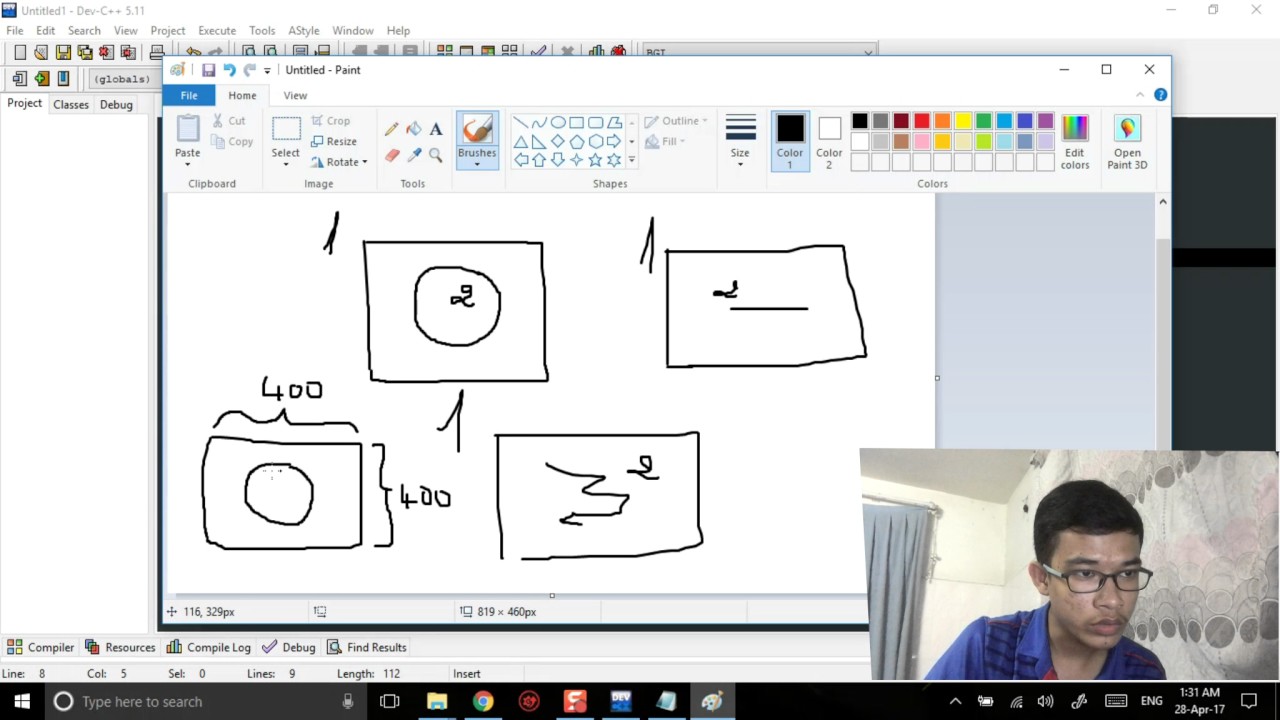This screenshot has height=720, width=1280.
Task: Pick the green color swatch
Action: pos(984,121)
